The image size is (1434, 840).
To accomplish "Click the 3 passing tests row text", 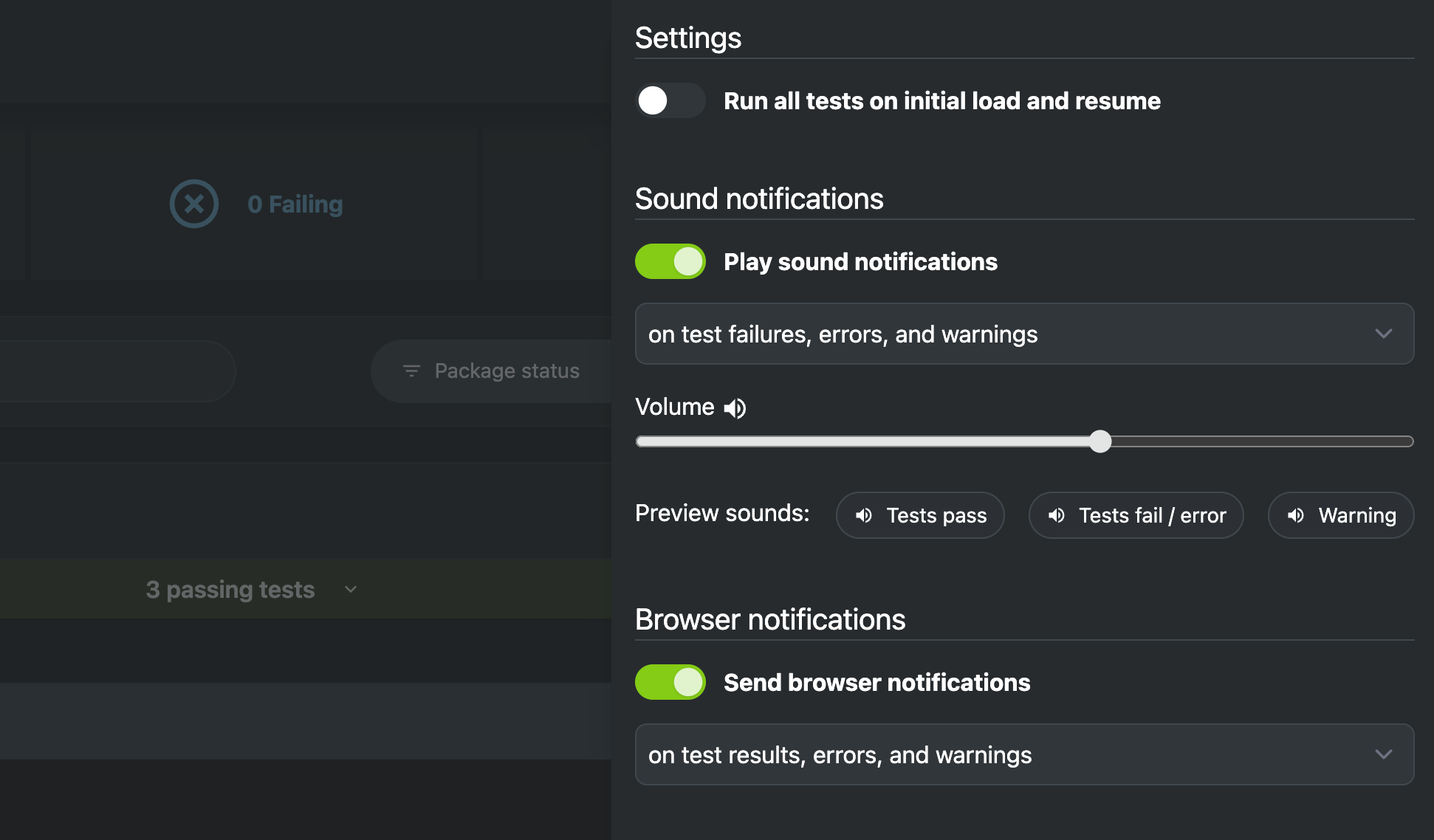I will (230, 590).
